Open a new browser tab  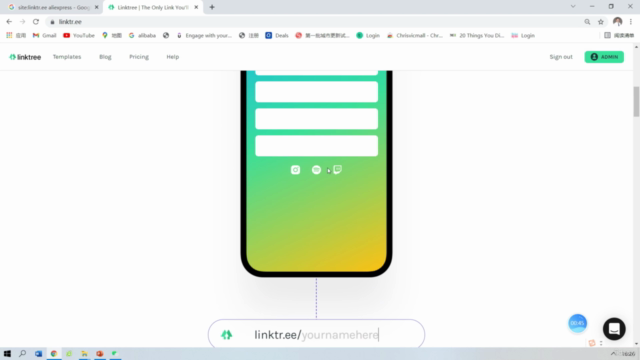point(212,7)
